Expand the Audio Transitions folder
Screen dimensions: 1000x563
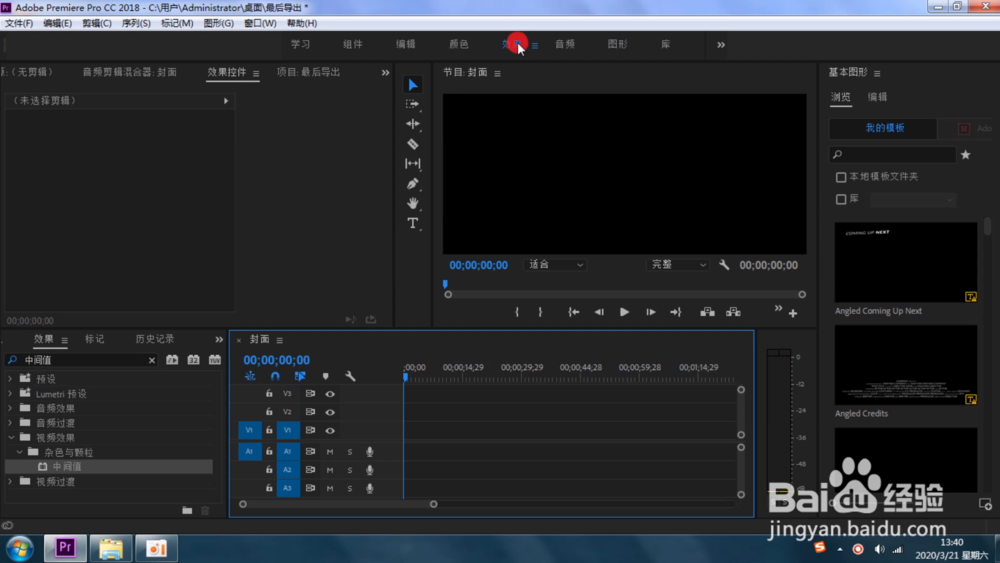pos(10,423)
